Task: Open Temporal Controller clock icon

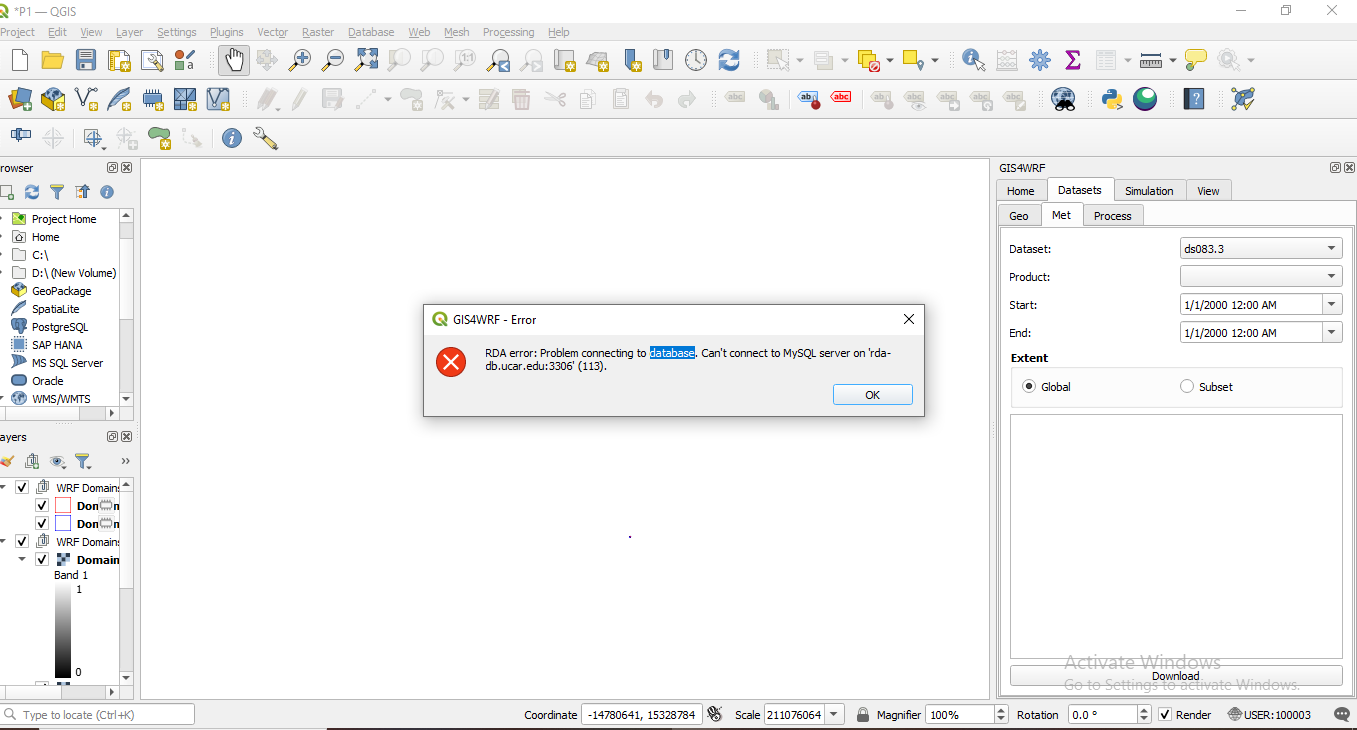Action: (696, 60)
